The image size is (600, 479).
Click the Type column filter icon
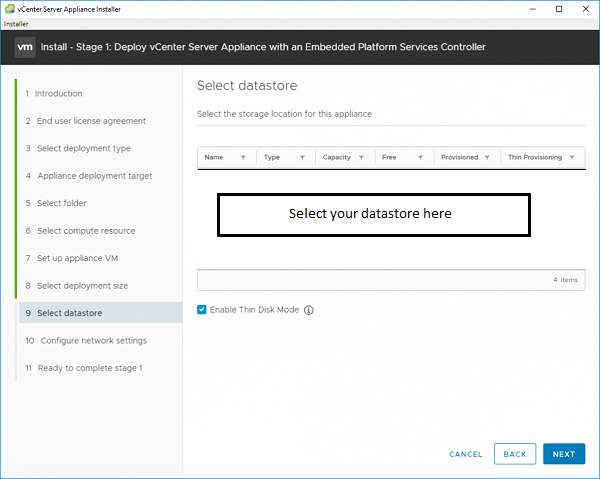pyautogui.click(x=302, y=158)
